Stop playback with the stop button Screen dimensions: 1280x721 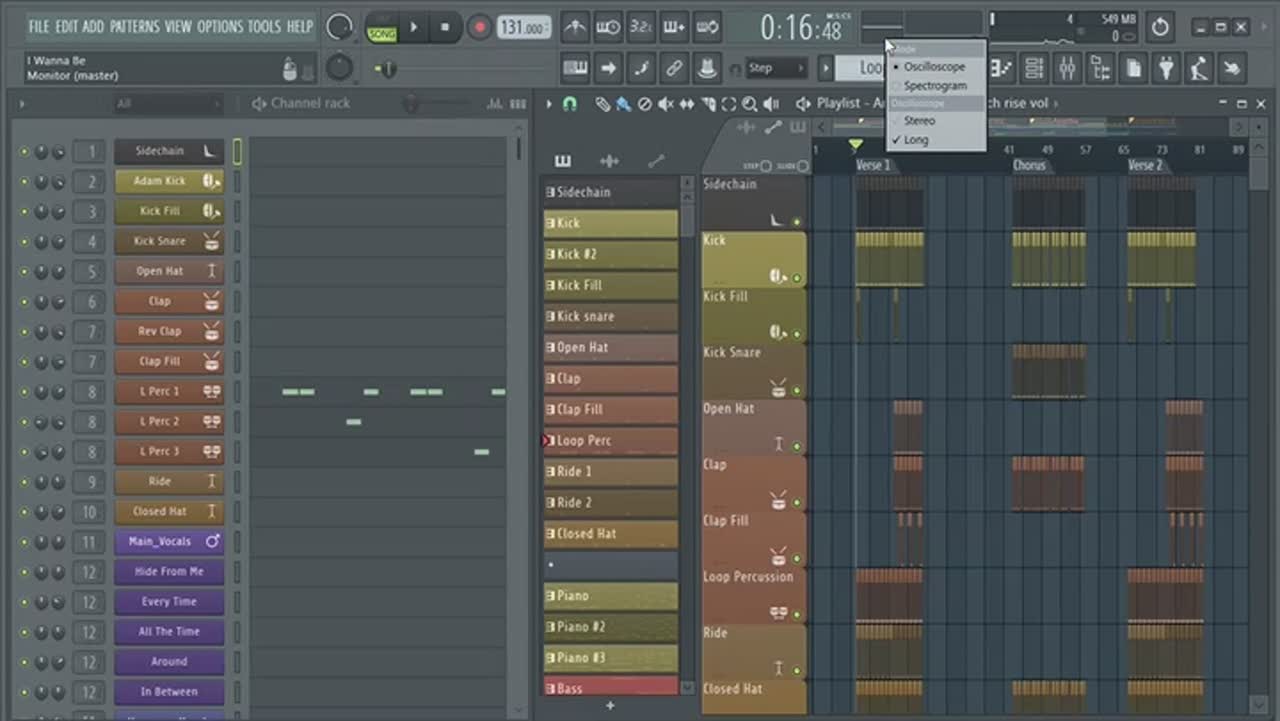(x=446, y=28)
